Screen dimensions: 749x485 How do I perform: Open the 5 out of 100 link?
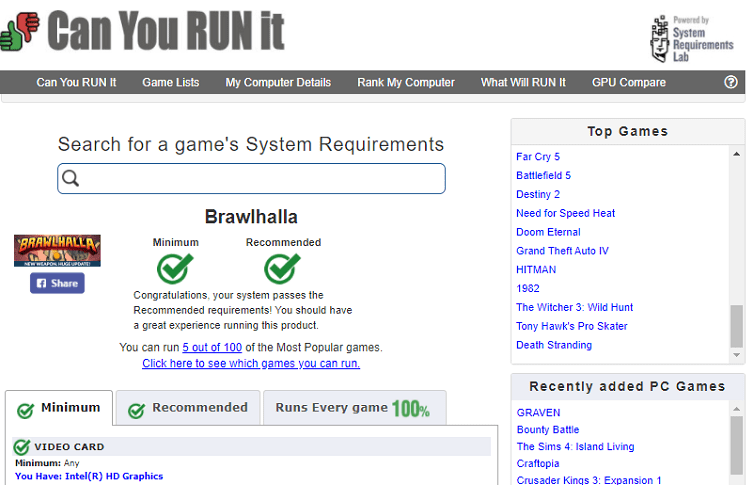tap(212, 347)
